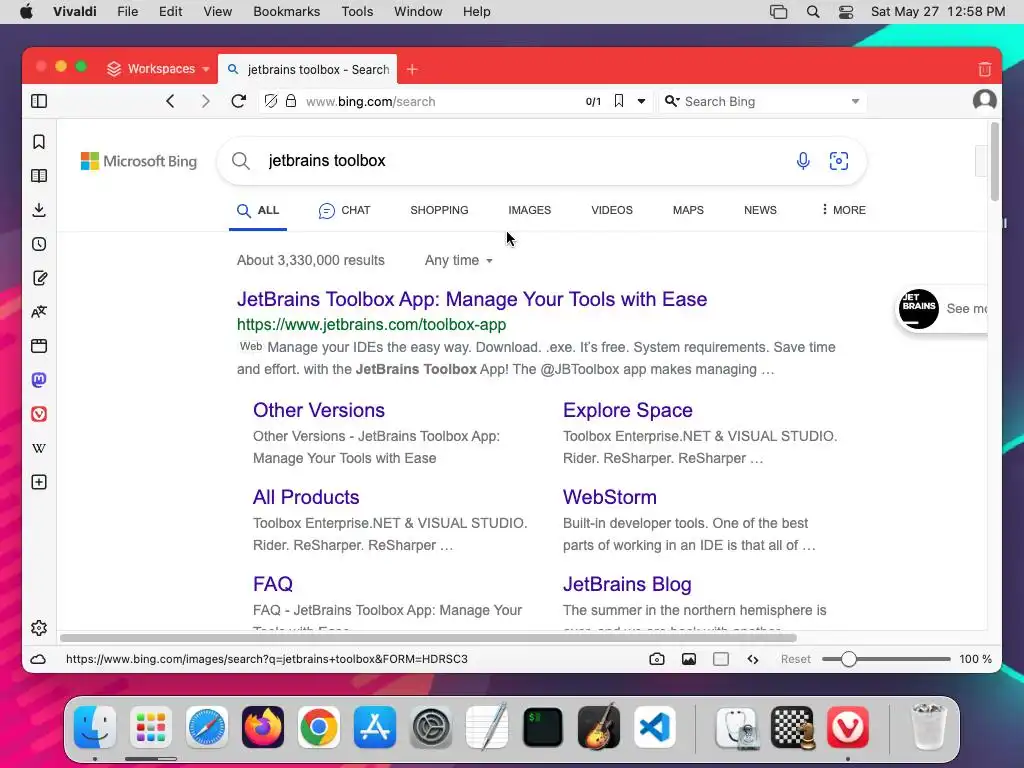Open the Any time filter dropdown
This screenshot has height=768, width=1024.
point(458,261)
